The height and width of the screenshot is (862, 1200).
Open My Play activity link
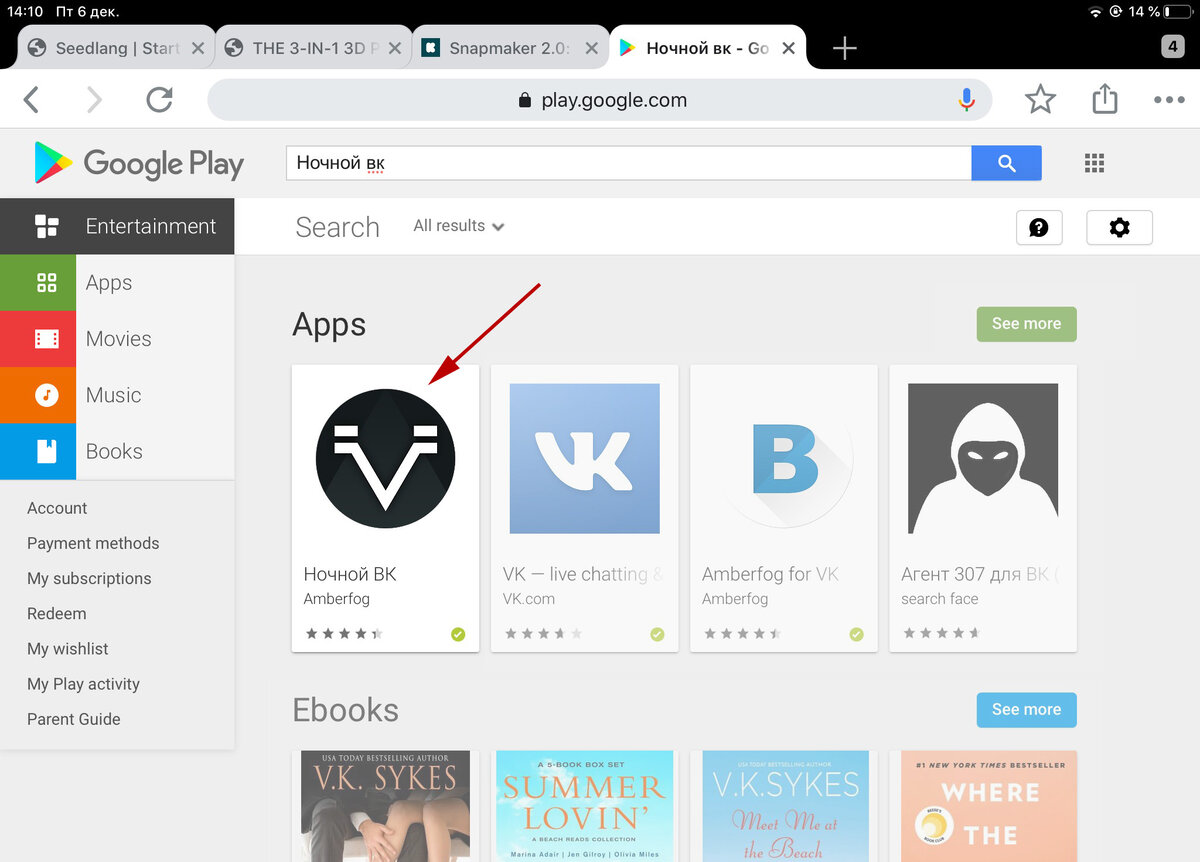click(83, 684)
